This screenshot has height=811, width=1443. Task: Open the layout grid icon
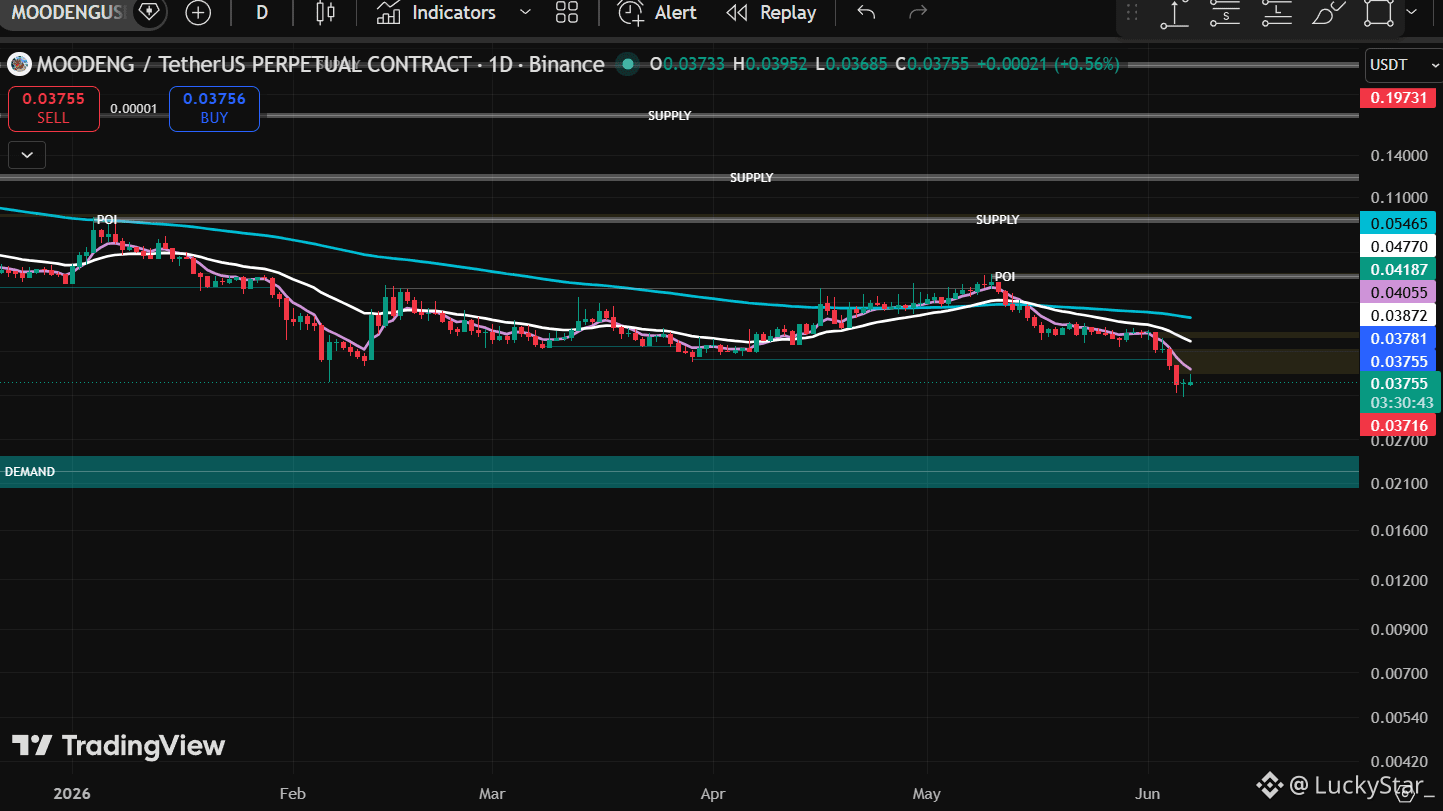567,13
